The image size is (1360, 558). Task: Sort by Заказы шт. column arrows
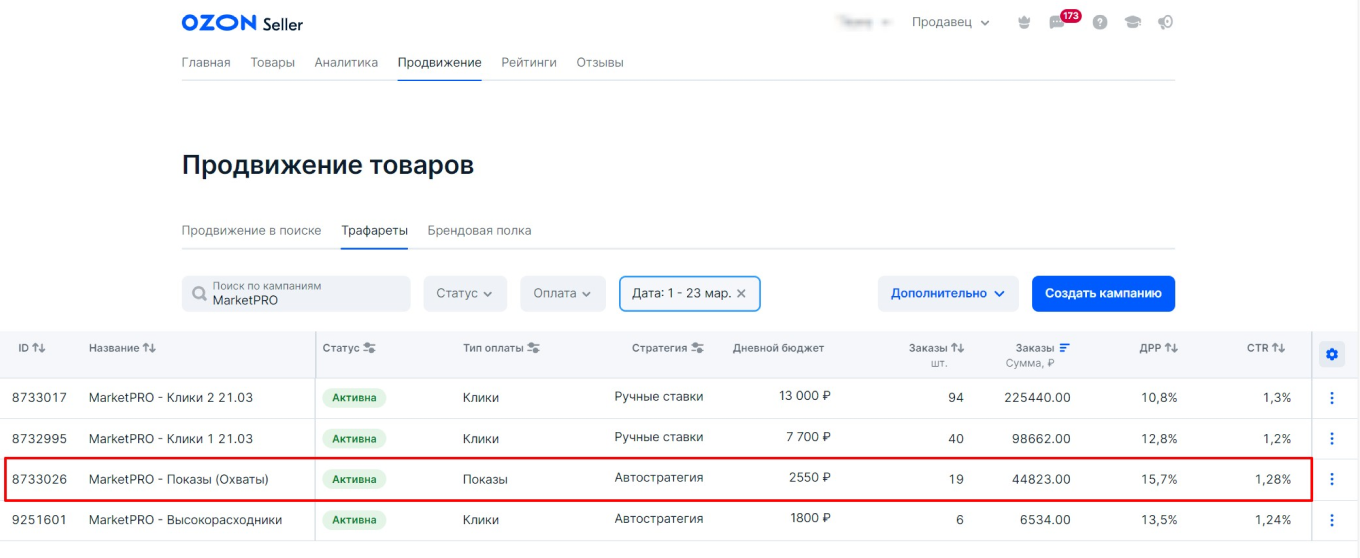[x=957, y=348]
